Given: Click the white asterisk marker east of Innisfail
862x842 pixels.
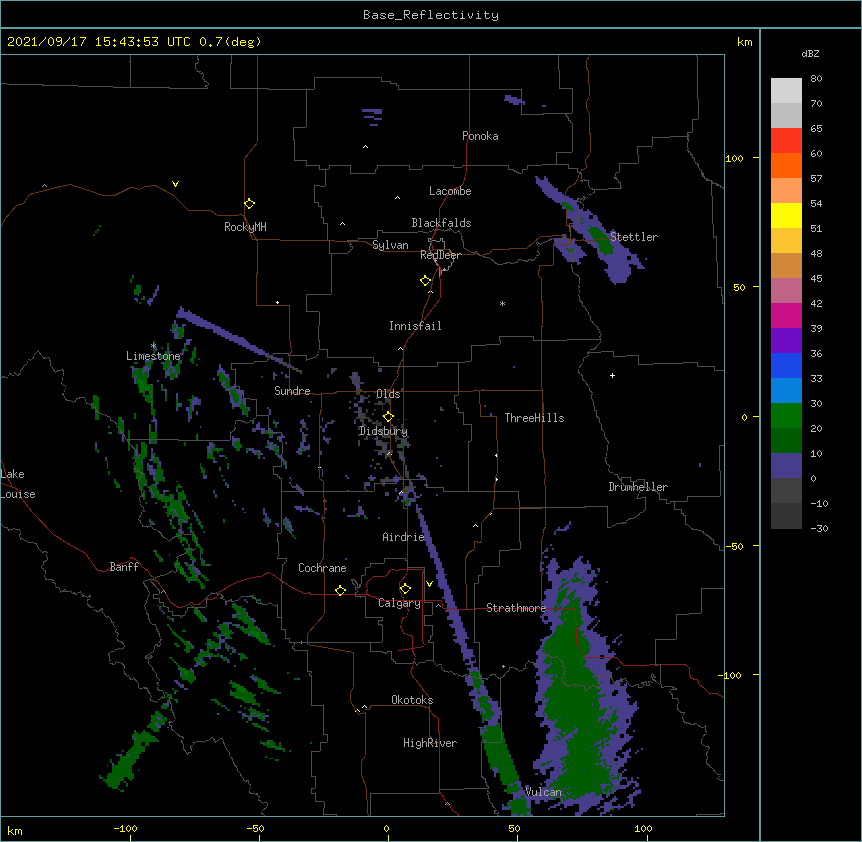Looking at the screenshot, I should point(502,303).
